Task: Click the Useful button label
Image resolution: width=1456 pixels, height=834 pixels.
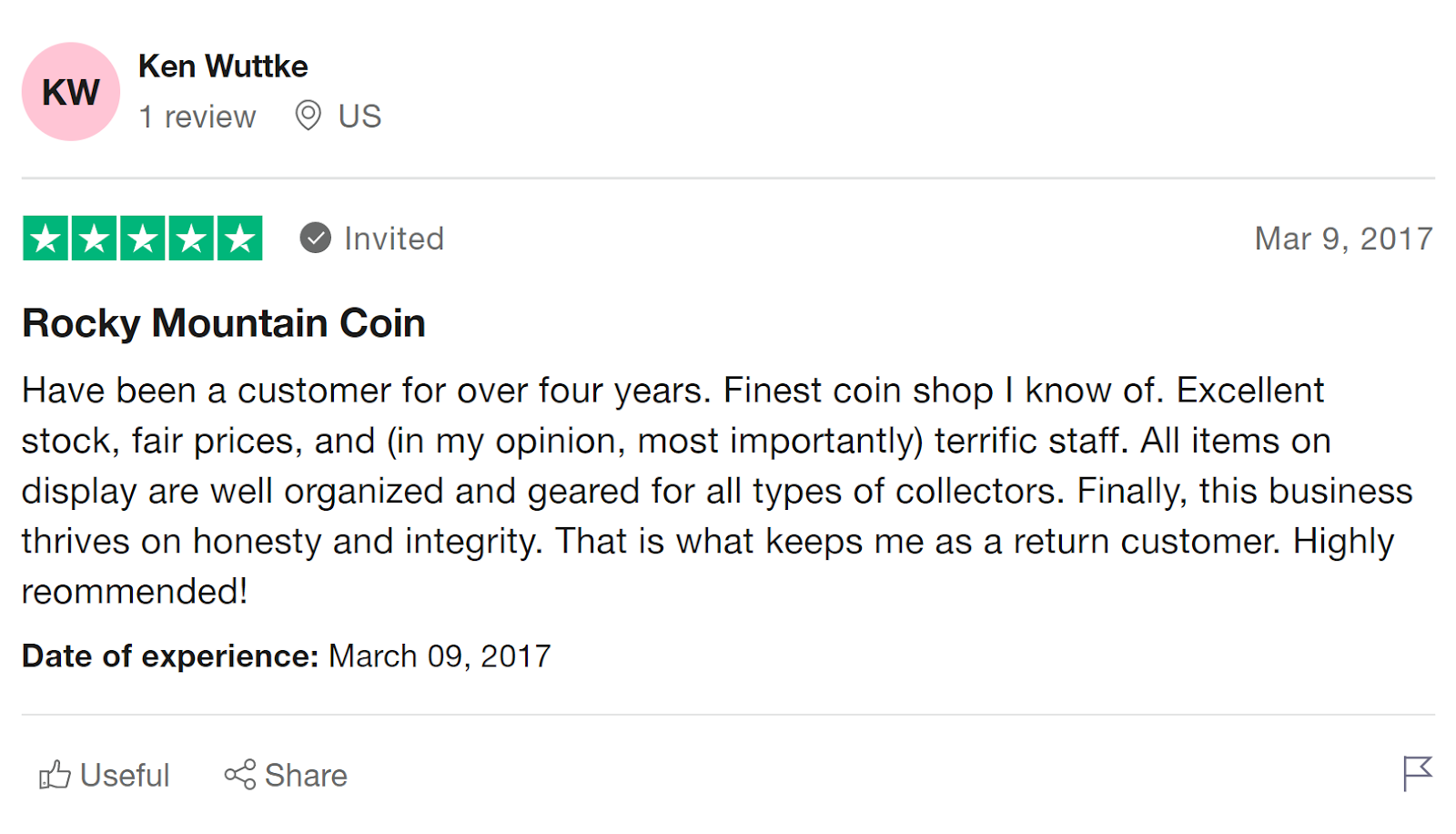Action: click(125, 776)
